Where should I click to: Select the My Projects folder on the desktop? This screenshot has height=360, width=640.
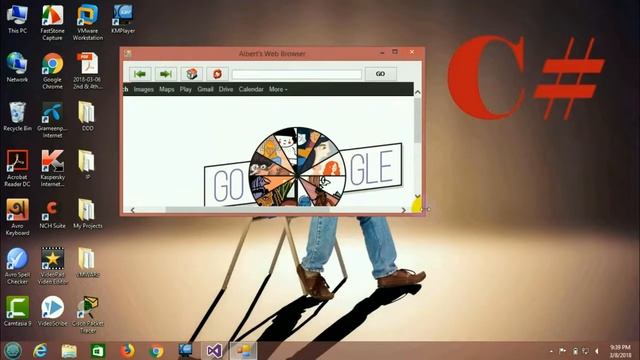(88, 214)
